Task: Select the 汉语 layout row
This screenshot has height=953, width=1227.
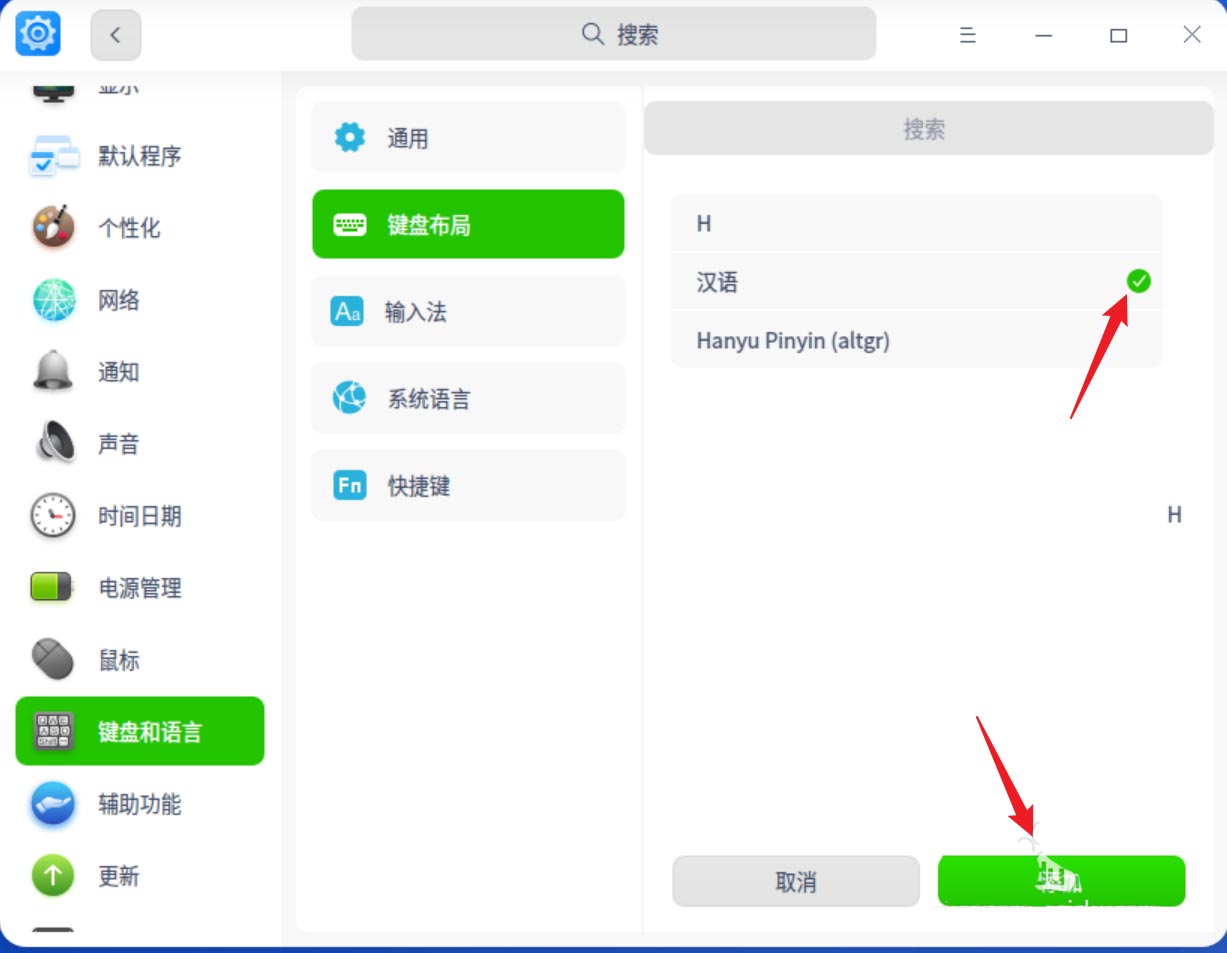Action: [917, 282]
